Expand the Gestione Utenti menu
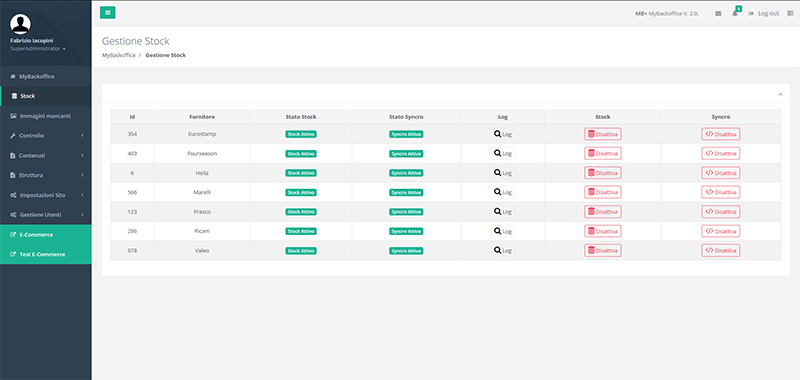The image size is (800, 380). tap(46, 215)
